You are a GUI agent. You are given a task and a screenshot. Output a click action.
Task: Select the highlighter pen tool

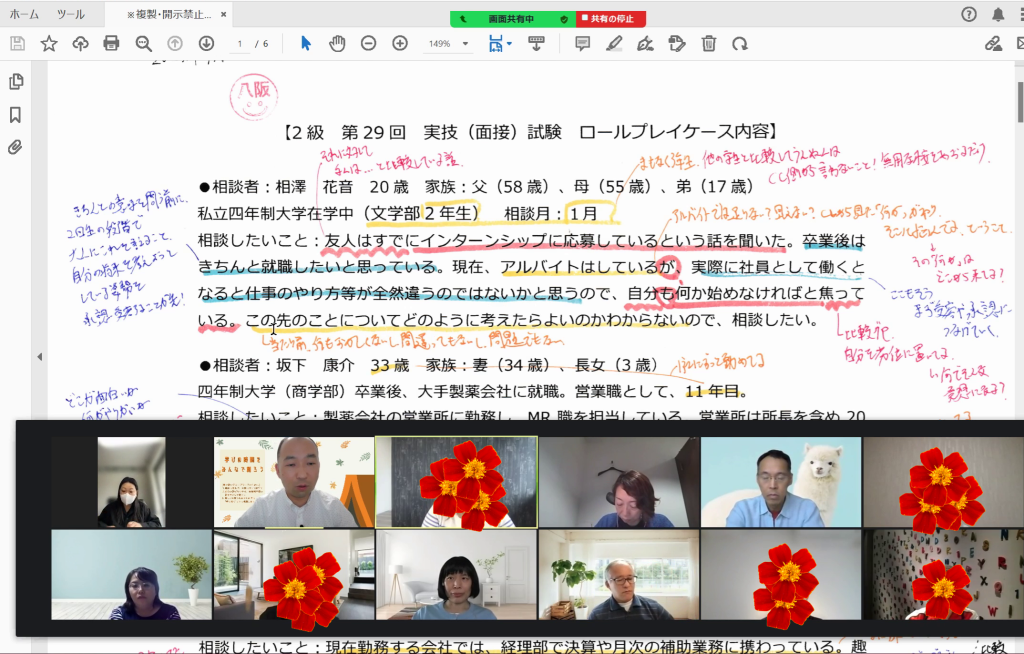613,43
